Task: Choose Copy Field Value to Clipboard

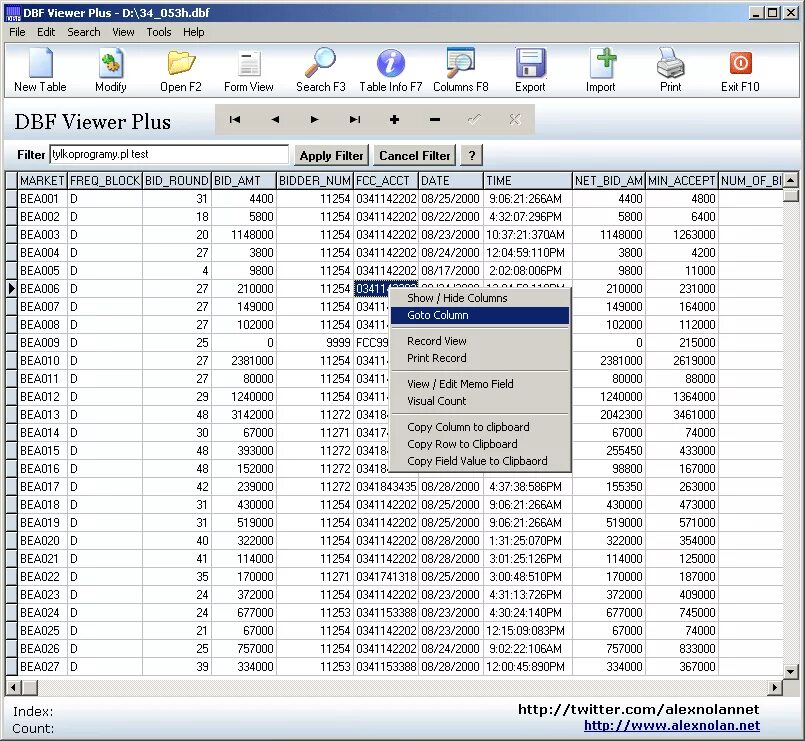Action: coord(480,461)
